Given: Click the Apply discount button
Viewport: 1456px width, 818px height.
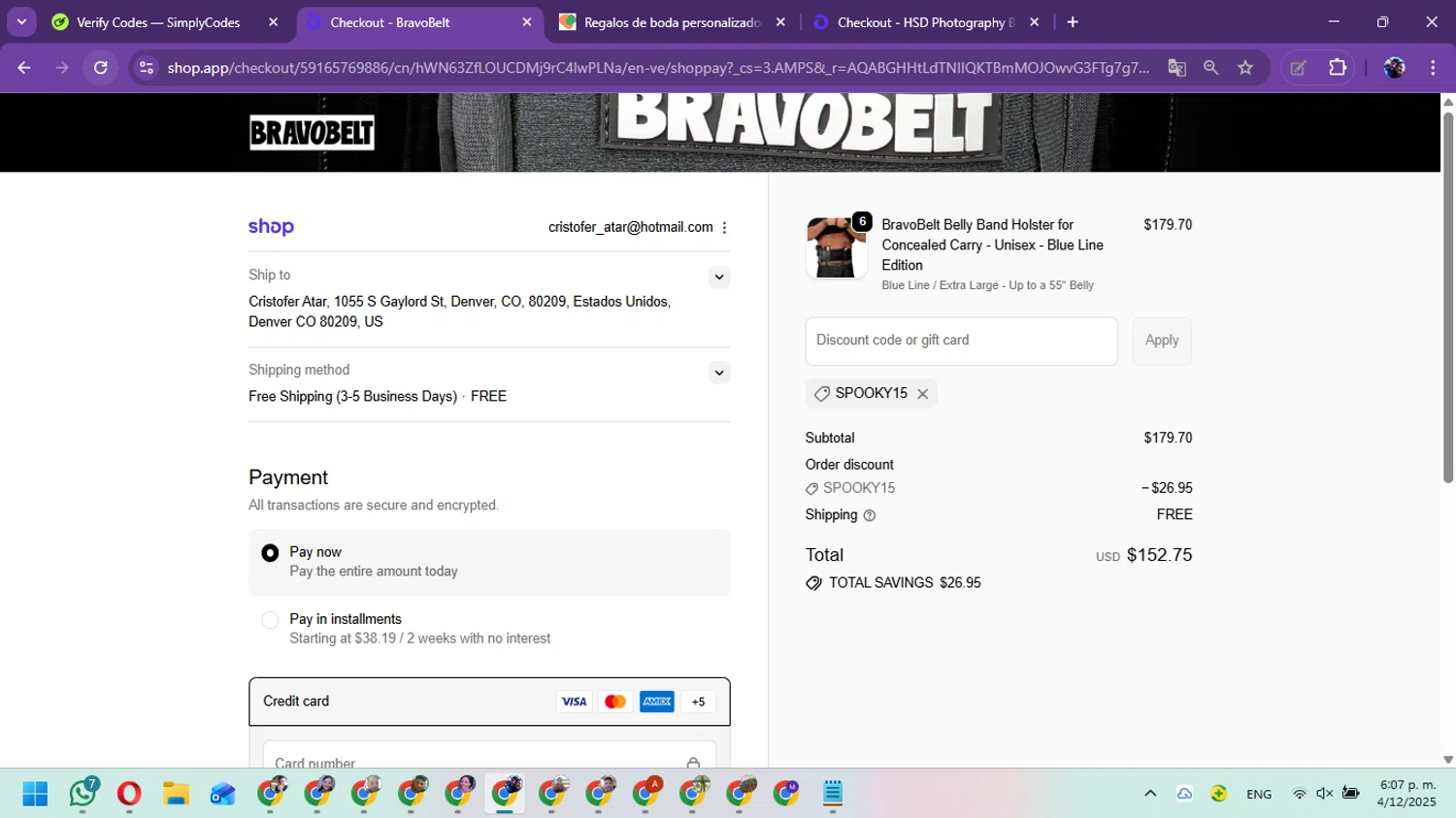Looking at the screenshot, I should click(1162, 341).
